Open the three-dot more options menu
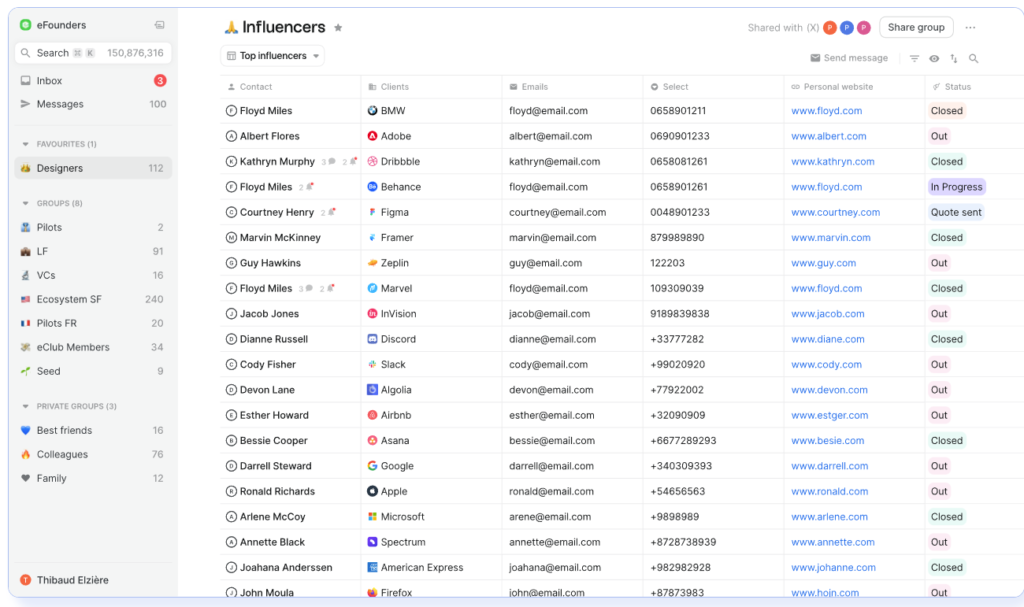This screenshot has height=607, width=1024. click(970, 27)
